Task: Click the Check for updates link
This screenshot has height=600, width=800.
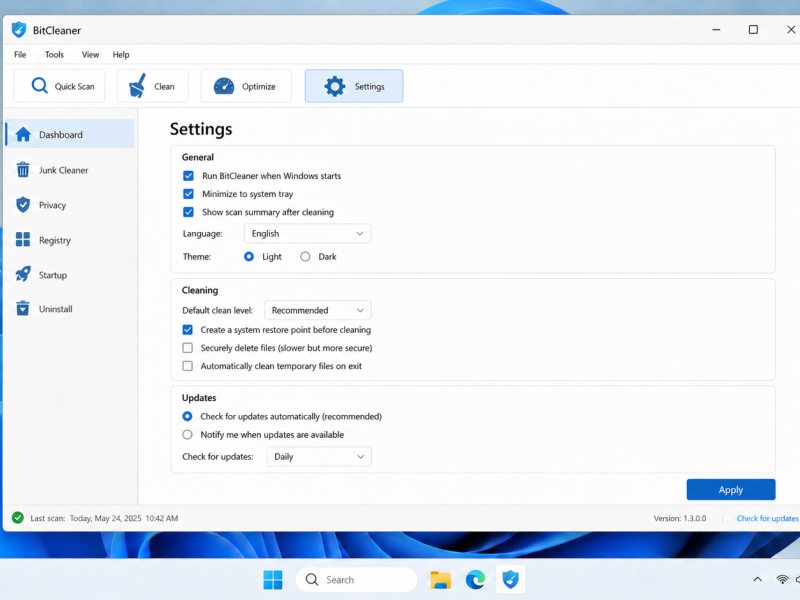Action: [767, 518]
